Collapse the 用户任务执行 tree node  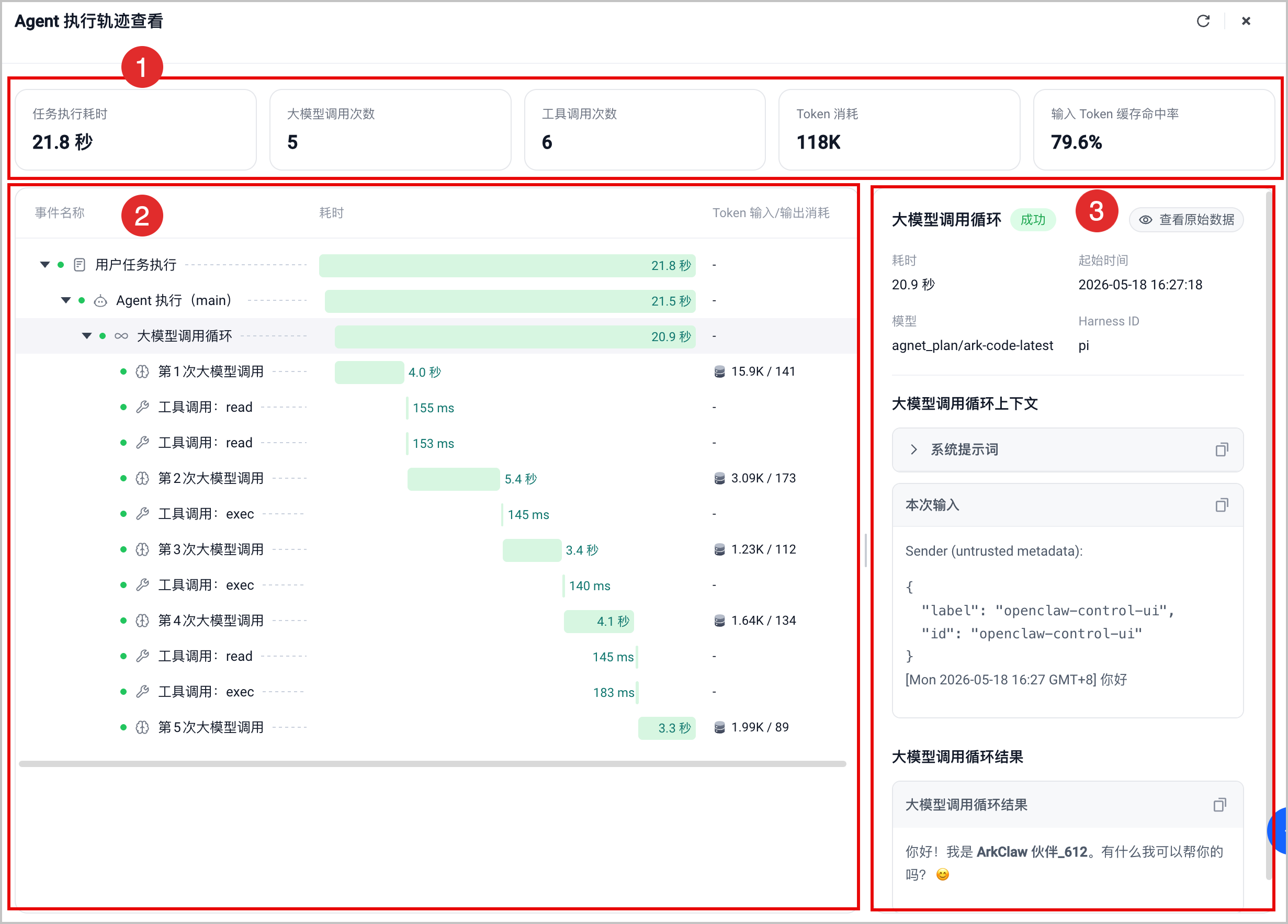(45, 265)
